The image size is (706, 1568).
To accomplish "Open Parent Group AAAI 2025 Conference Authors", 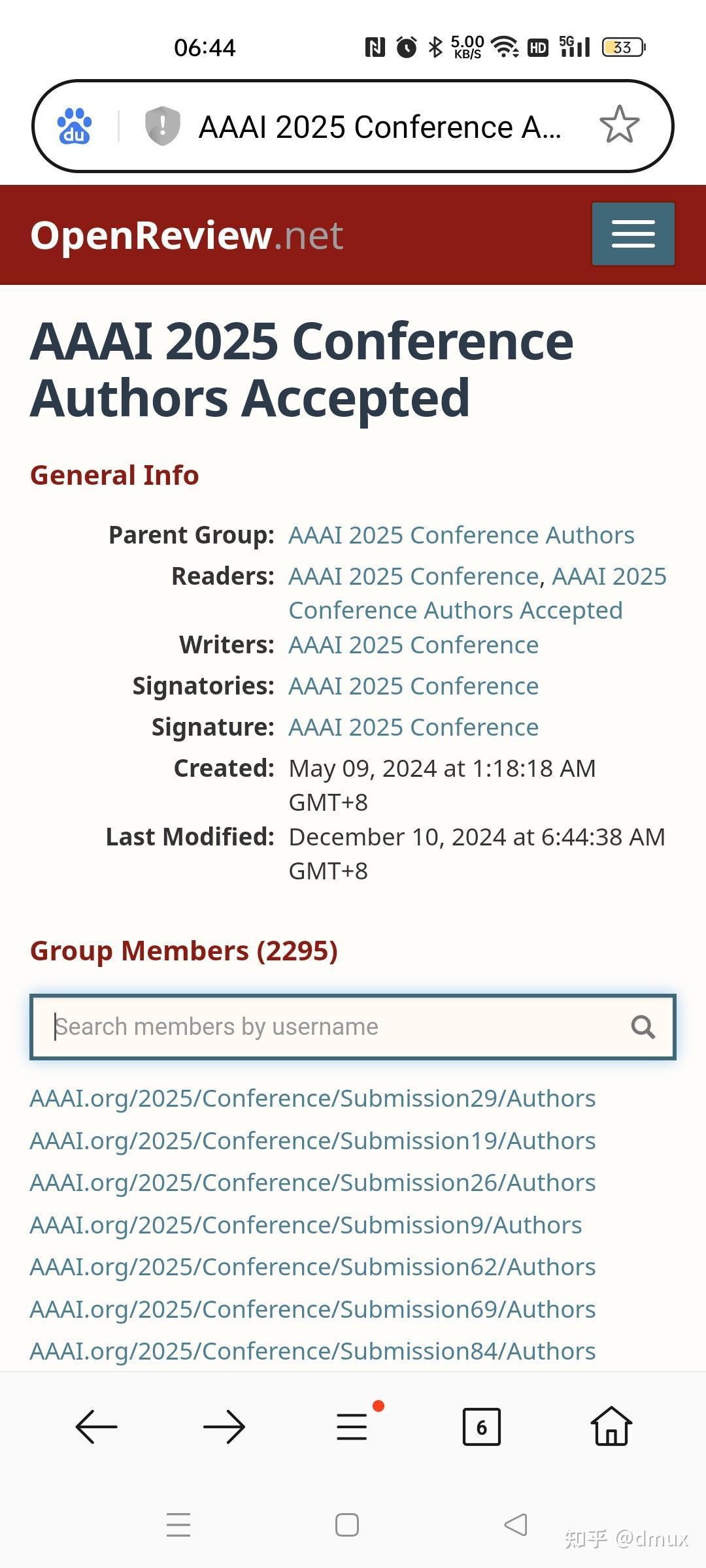I will (462, 535).
